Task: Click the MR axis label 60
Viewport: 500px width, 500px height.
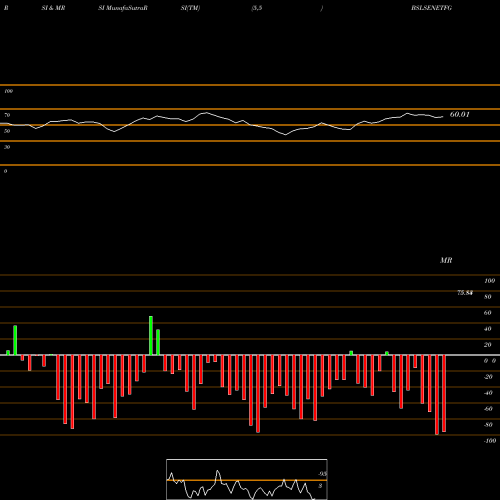Action: [x=488, y=313]
